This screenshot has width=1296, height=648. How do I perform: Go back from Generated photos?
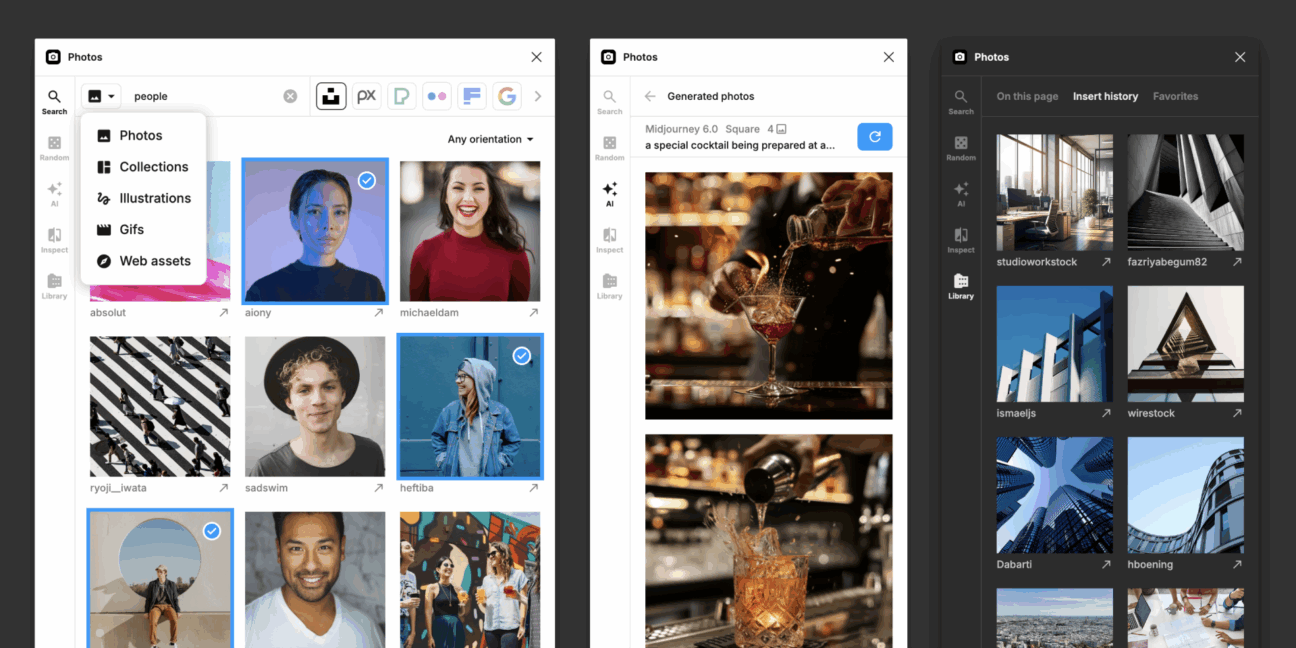coord(650,96)
